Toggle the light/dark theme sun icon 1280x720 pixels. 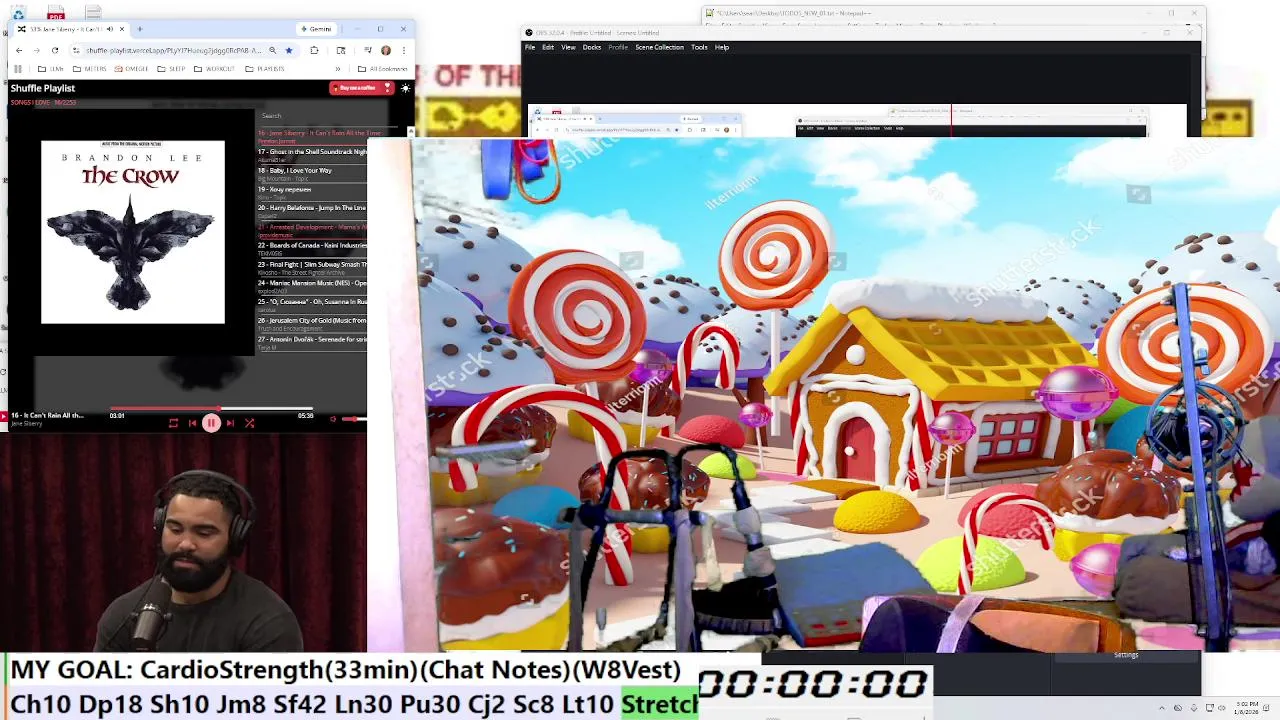pyautogui.click(x=405, y=88)
